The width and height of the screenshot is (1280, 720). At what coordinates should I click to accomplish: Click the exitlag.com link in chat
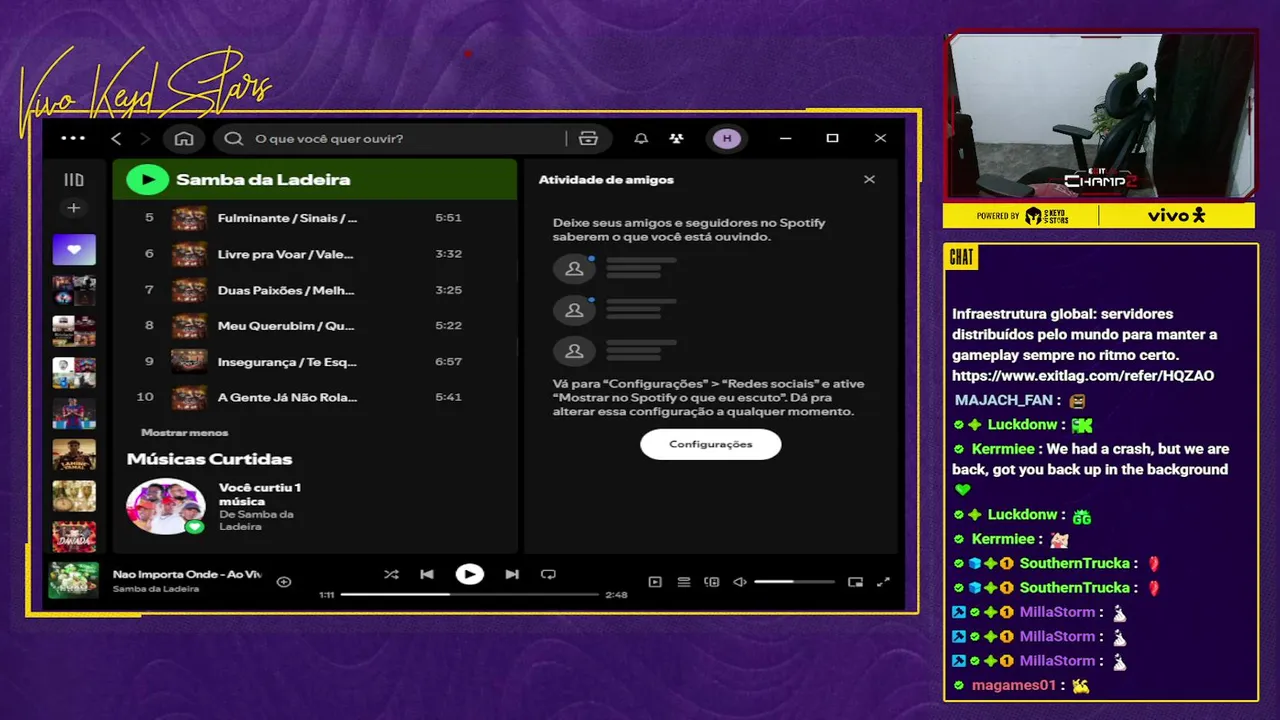click(1083, 376)
